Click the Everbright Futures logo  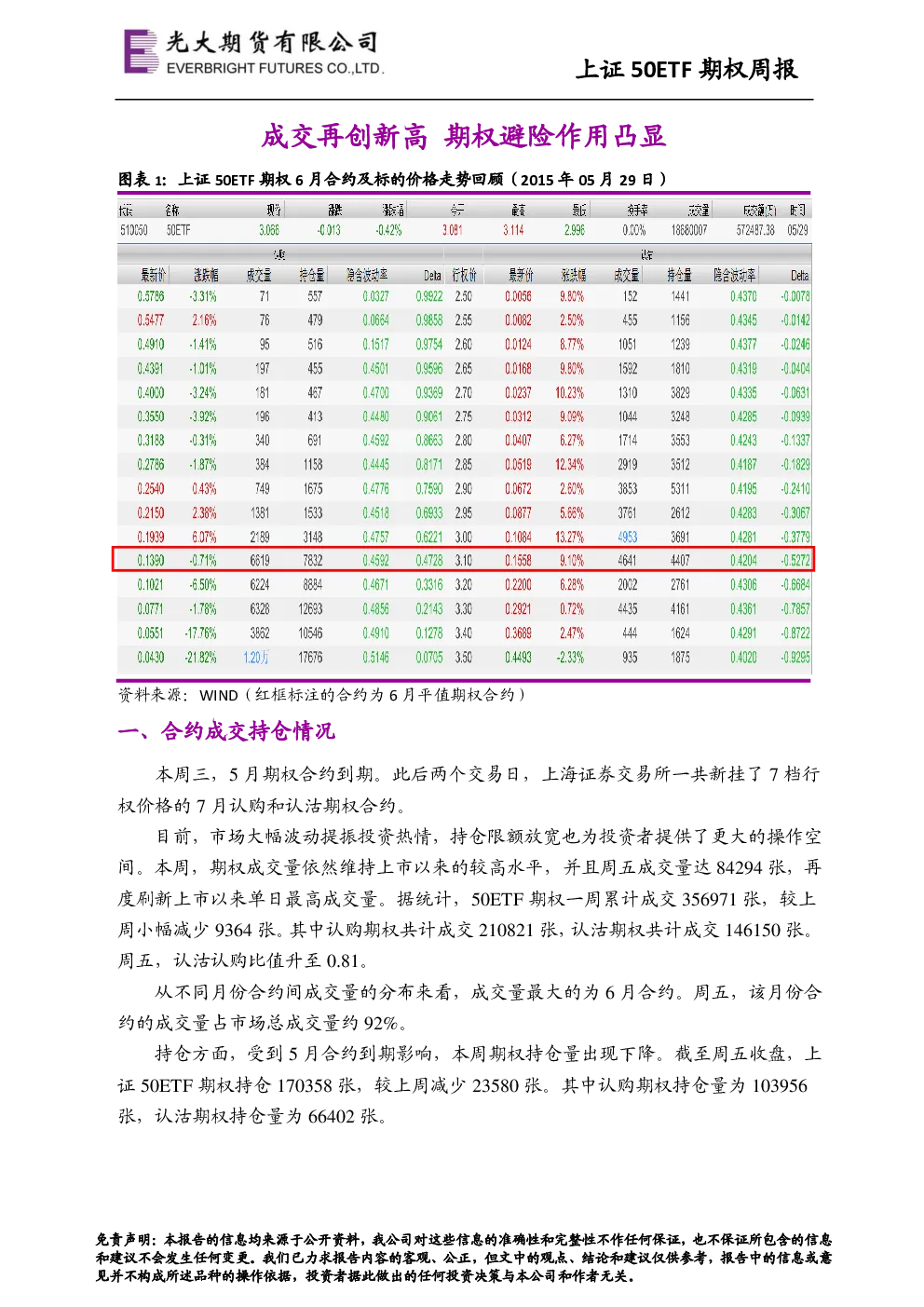point(252,51)
